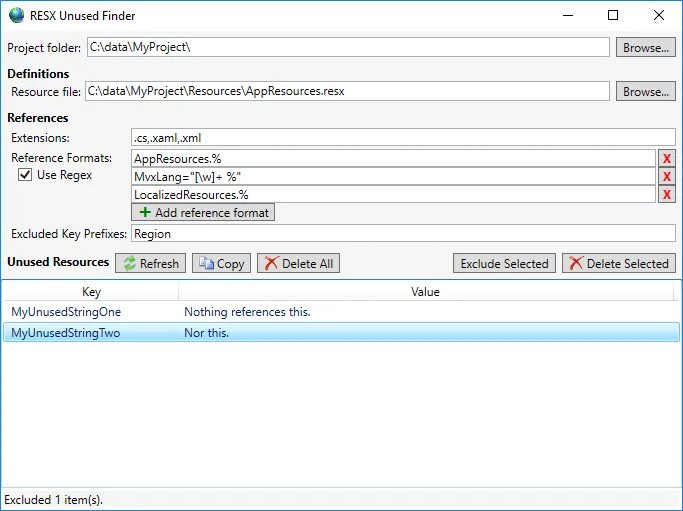Focus the Resource file path field
This screenshot has height=511, width=683.
coord(347,91)
